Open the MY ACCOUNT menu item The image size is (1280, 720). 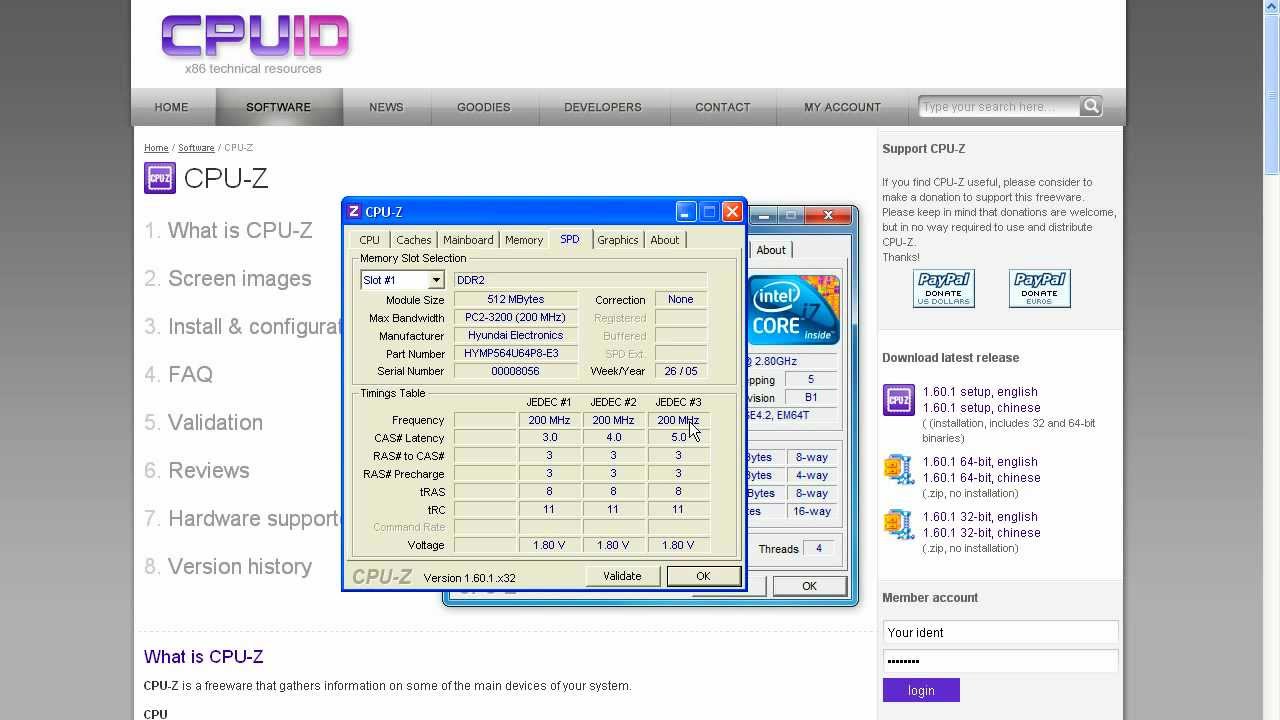click(843, 107)
